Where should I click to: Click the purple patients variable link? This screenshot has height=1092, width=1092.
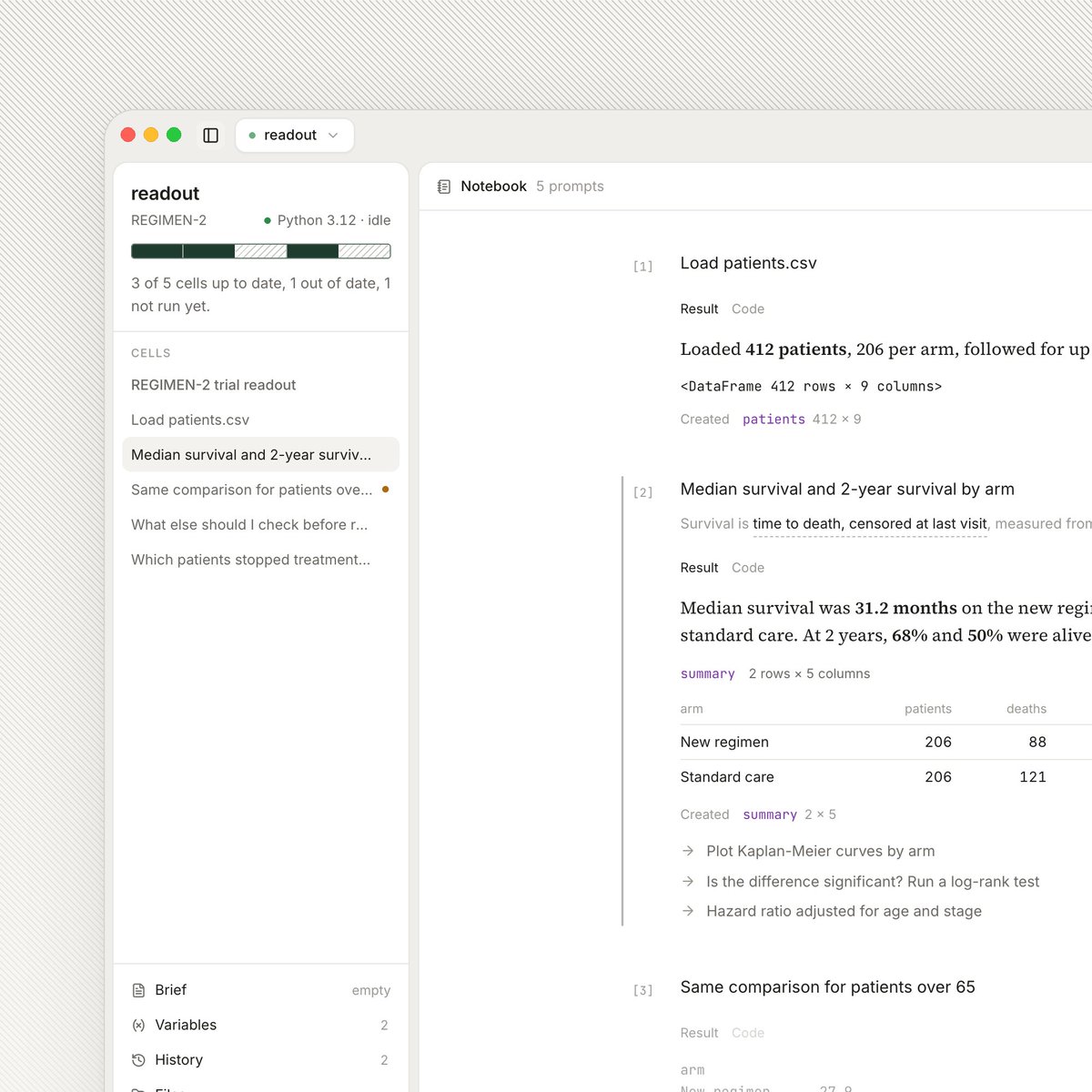[x=773, y=420]
